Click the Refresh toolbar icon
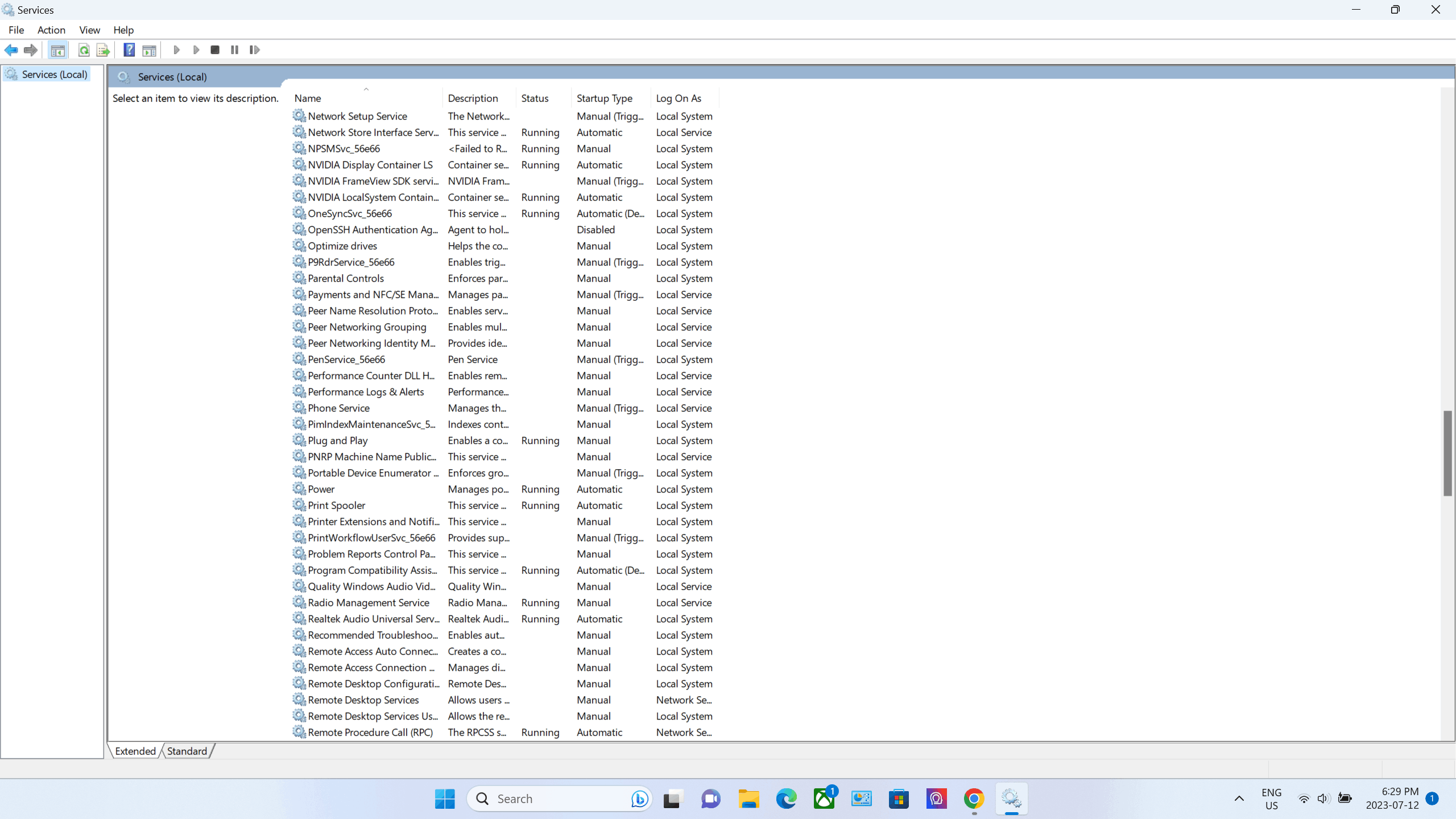The height and width of the screenshot is (819, 1456). 84,50
